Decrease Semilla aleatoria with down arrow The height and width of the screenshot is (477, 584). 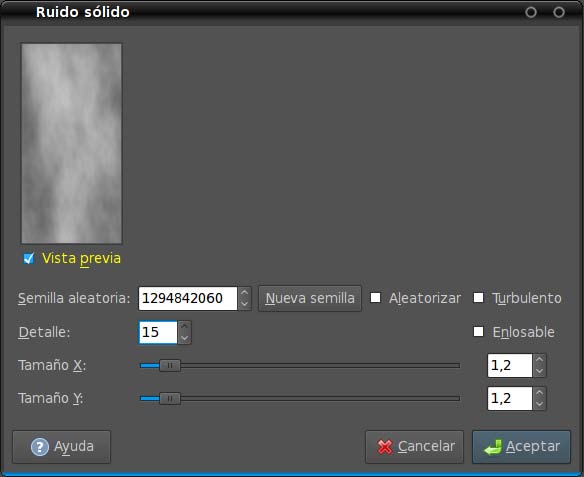244,304
